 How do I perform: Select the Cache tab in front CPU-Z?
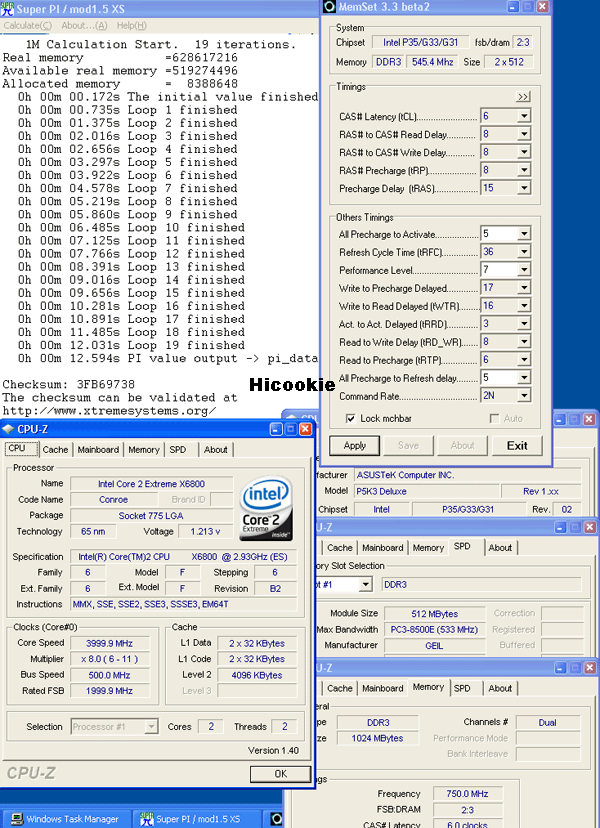(x=55, y=449)
